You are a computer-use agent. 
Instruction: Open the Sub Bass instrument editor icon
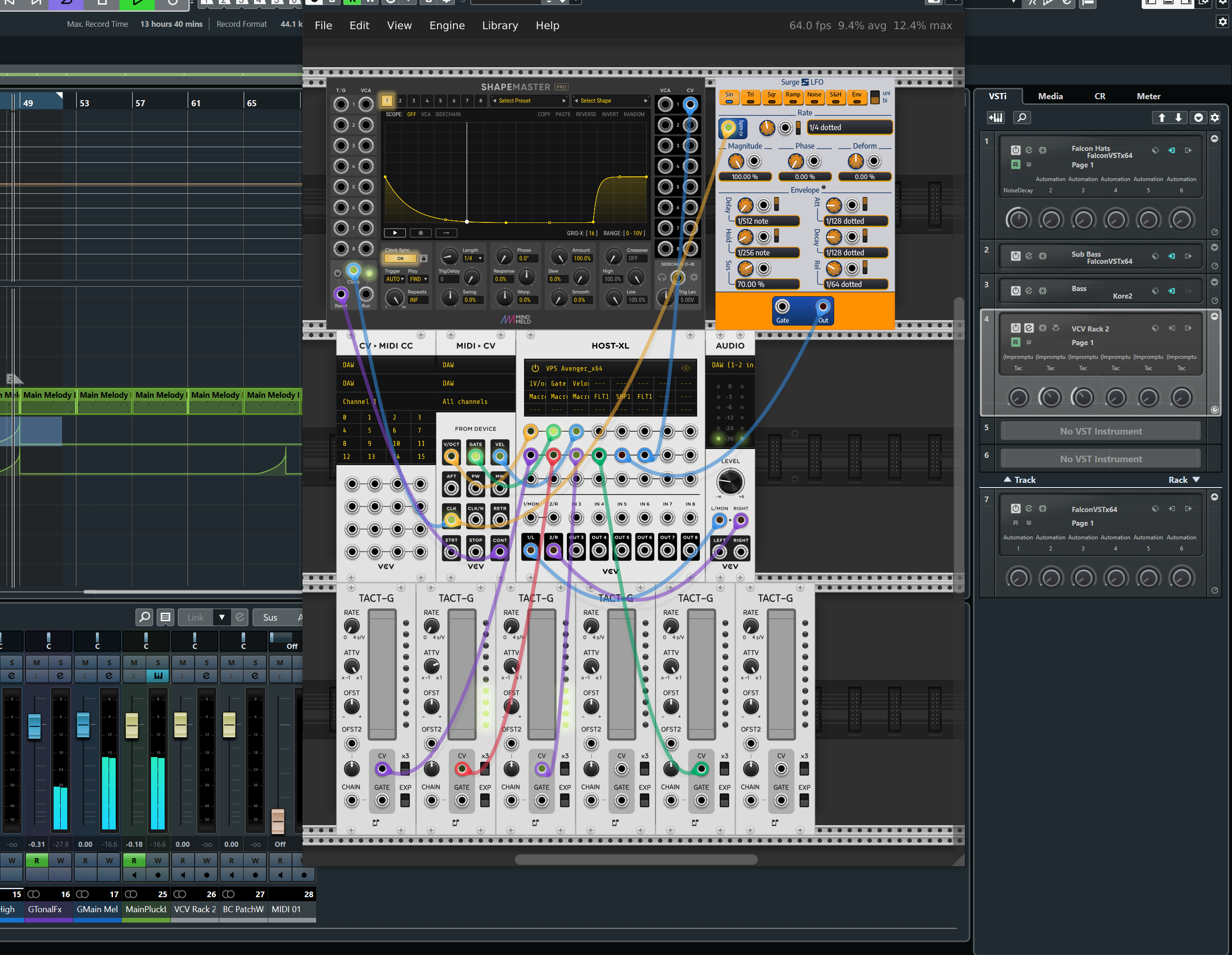pyautogui.click(x=1029, y=256)
